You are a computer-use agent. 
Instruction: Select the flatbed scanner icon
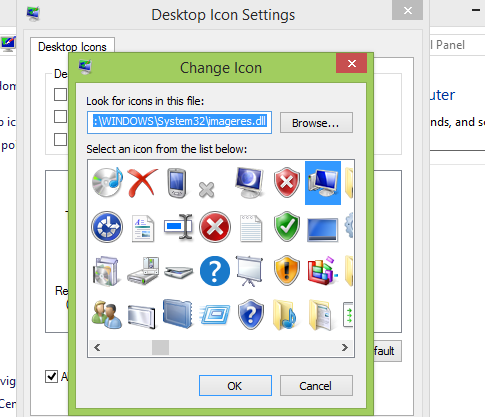[179, 272]
